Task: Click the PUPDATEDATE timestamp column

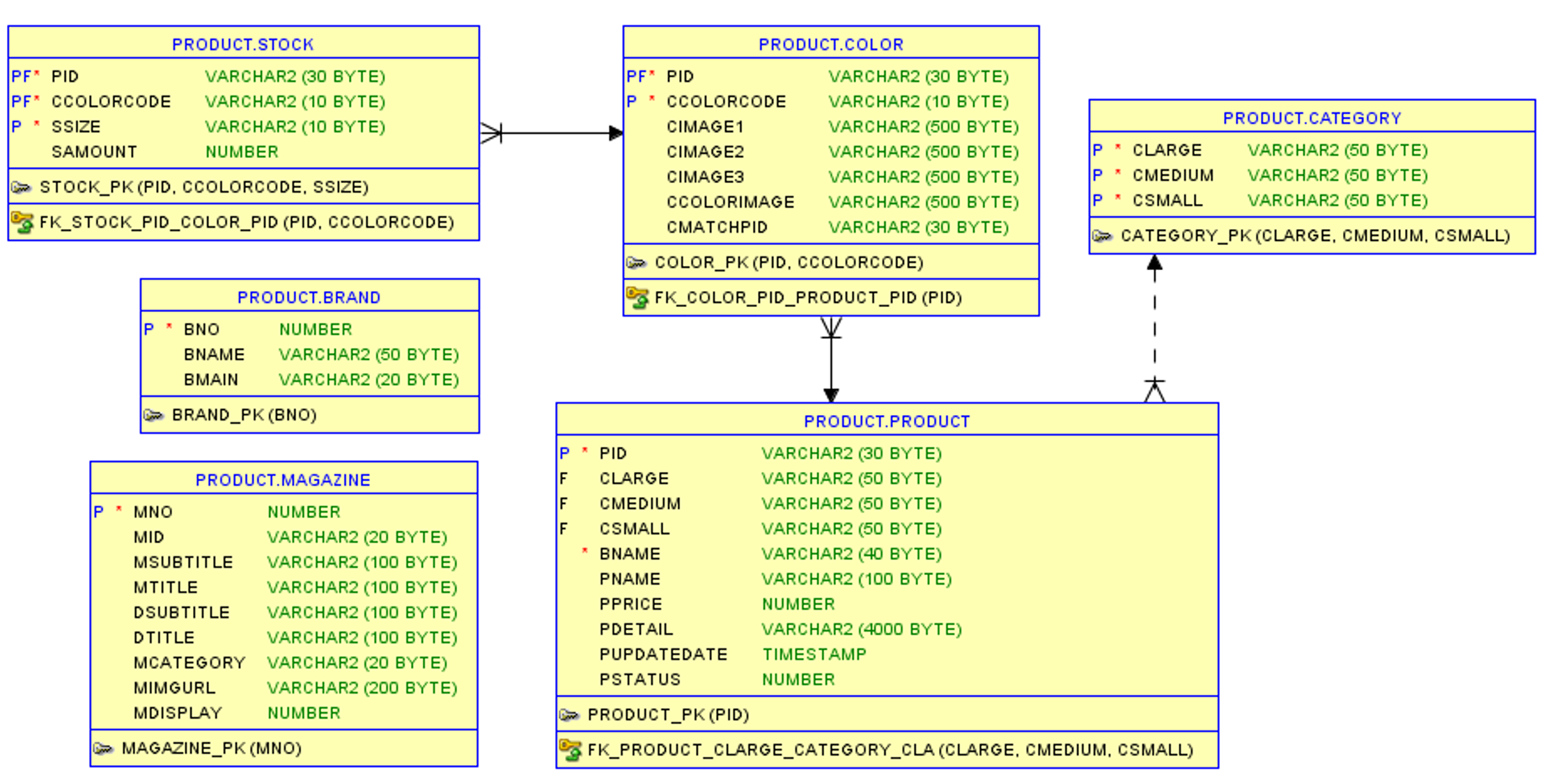Action: click(x=664, y=654)
